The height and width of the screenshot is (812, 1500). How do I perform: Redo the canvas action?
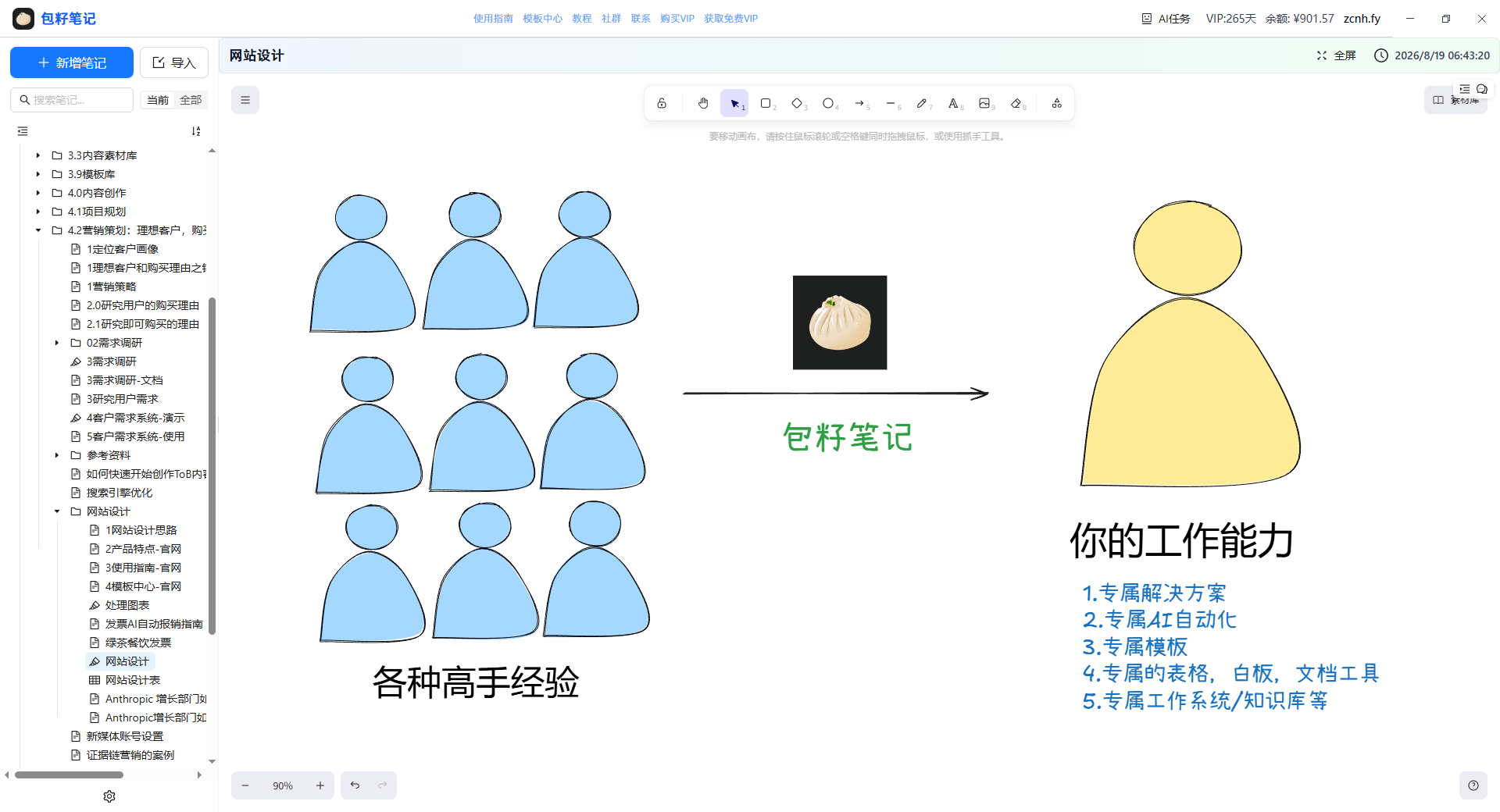[x=383, y=785]
